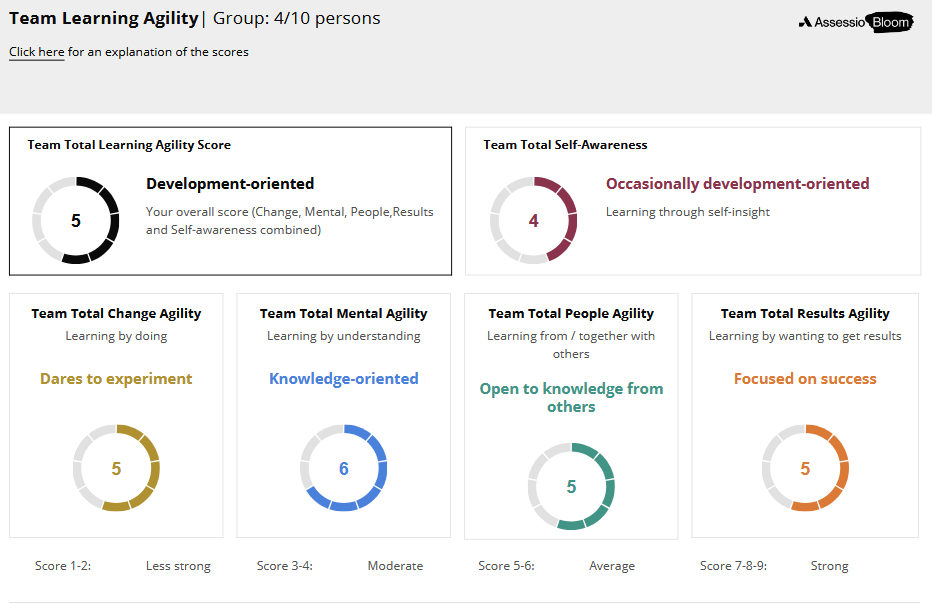
Task: Click the maroon Self-Awareness score 4 donut
Action: click(x=533, y=220)
